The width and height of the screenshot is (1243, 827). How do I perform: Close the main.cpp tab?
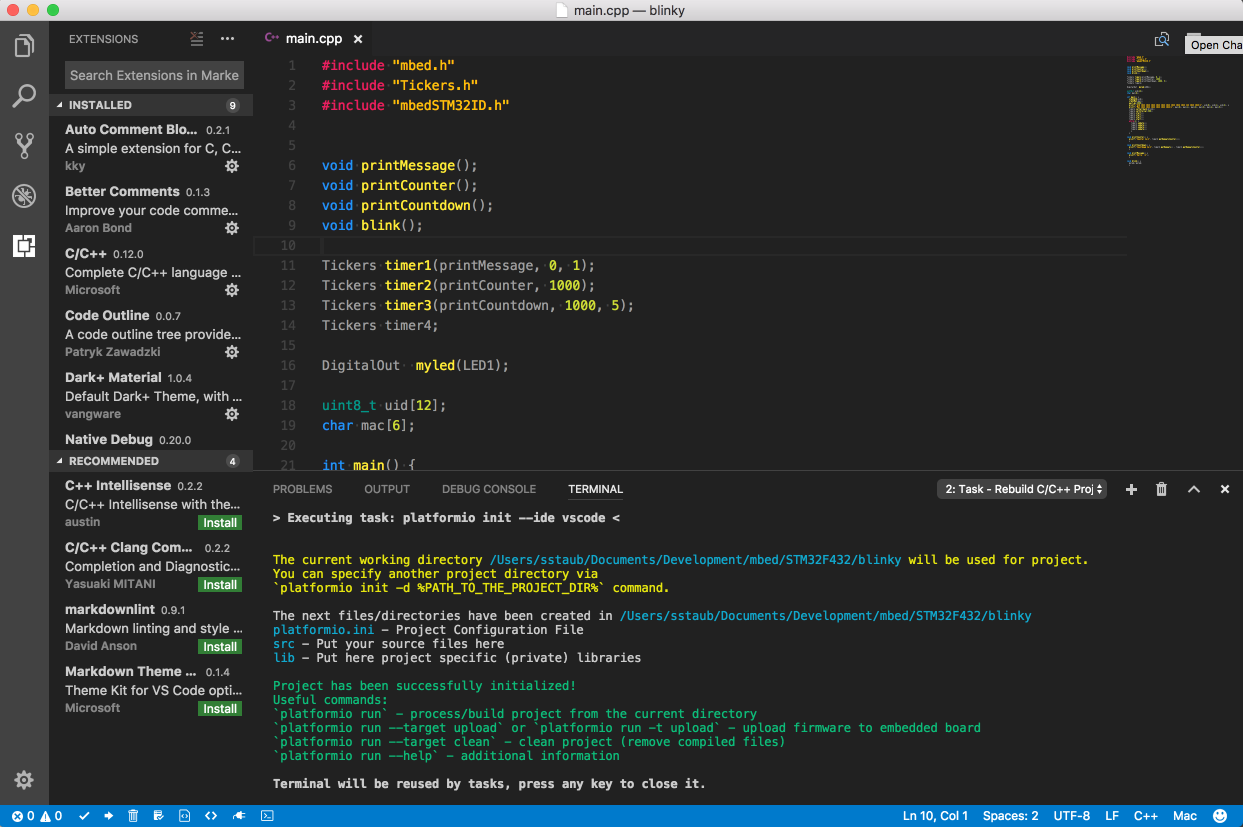358,39
